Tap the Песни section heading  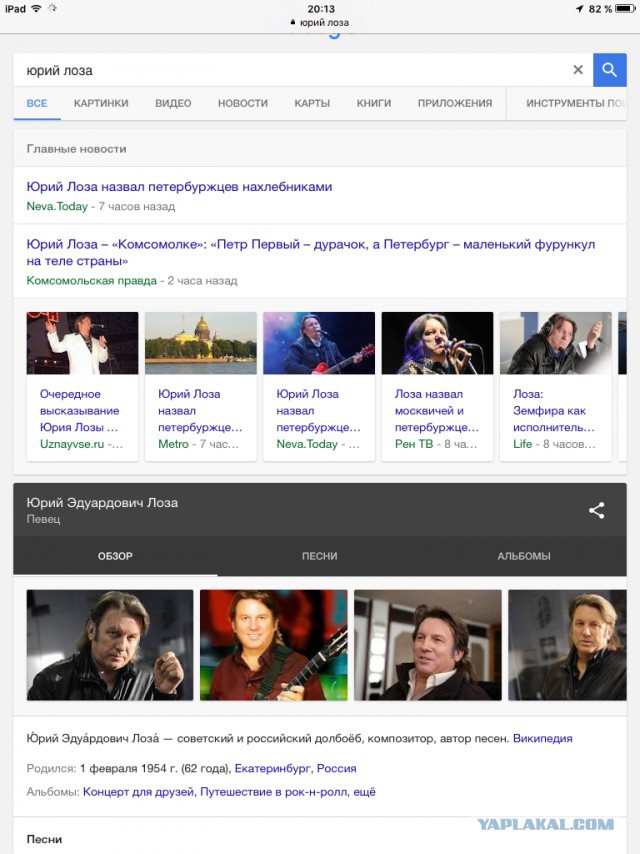tap(44, 839)
